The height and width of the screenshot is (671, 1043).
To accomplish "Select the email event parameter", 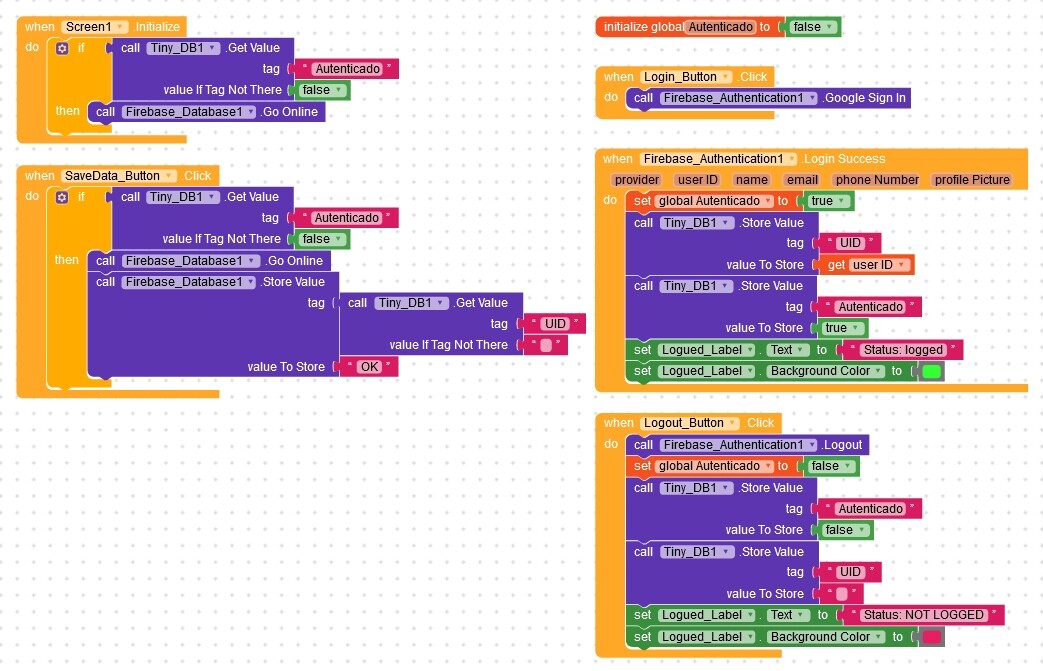I will click(802, 180).
